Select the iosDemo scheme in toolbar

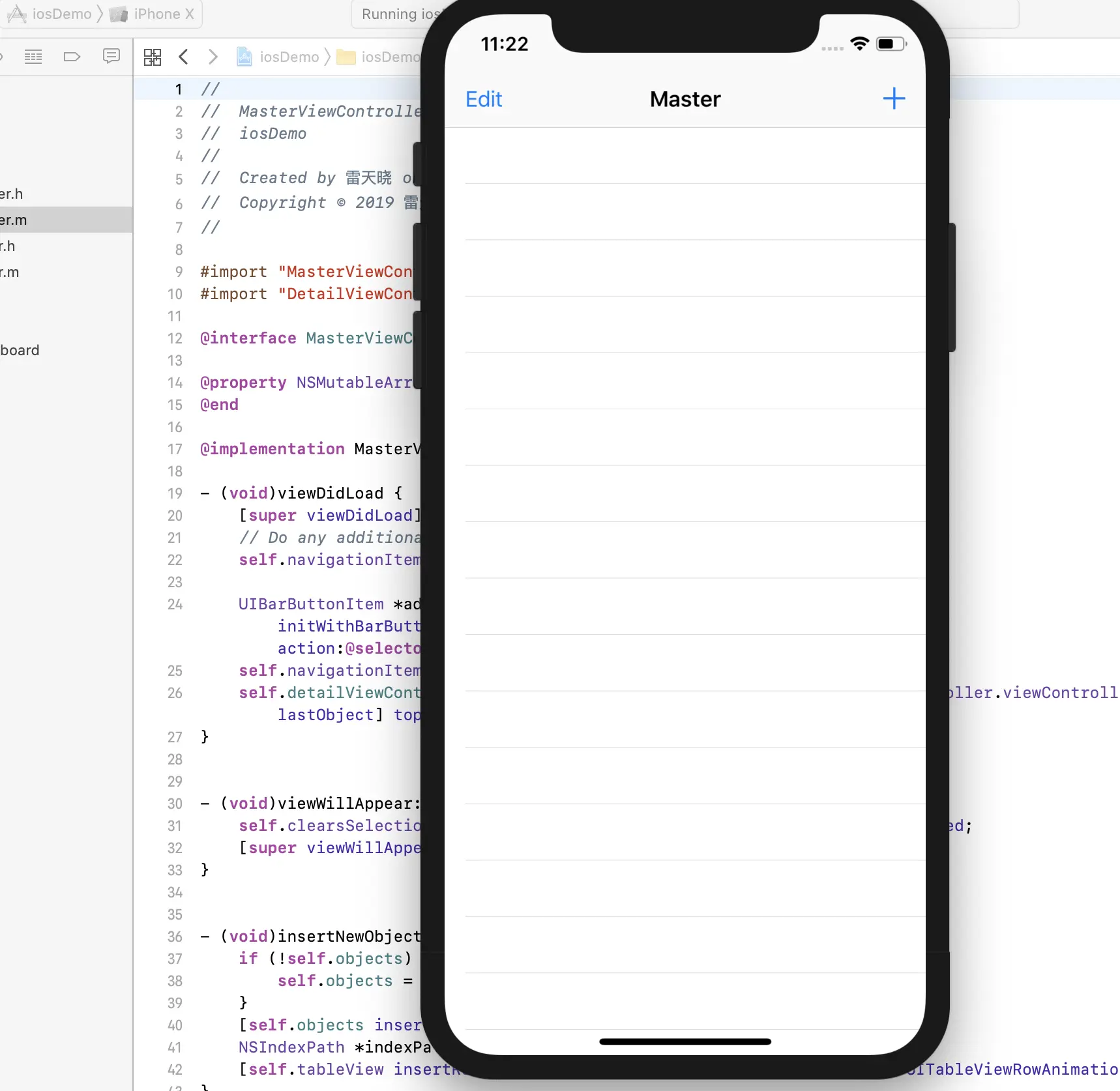click(x=50, y=14)
